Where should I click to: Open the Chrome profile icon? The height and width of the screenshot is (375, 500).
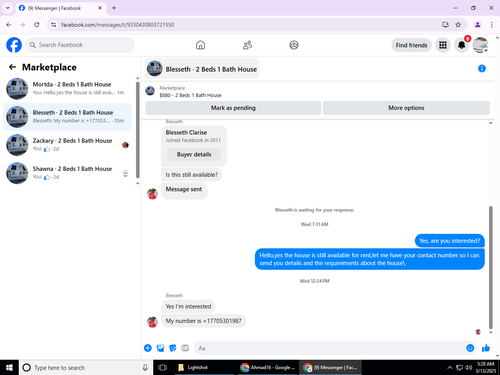click(x=477, y=25)
